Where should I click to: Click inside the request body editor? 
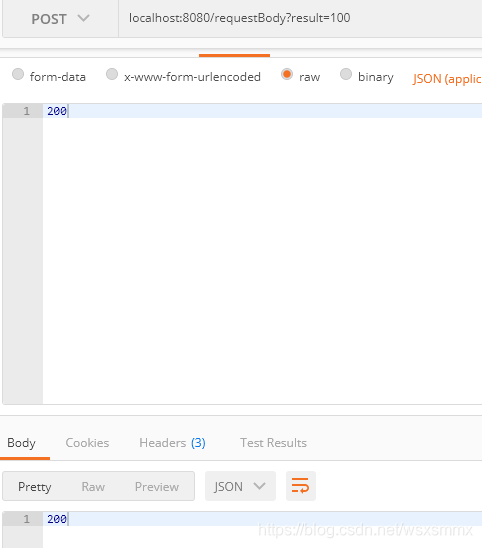point(262,254)
